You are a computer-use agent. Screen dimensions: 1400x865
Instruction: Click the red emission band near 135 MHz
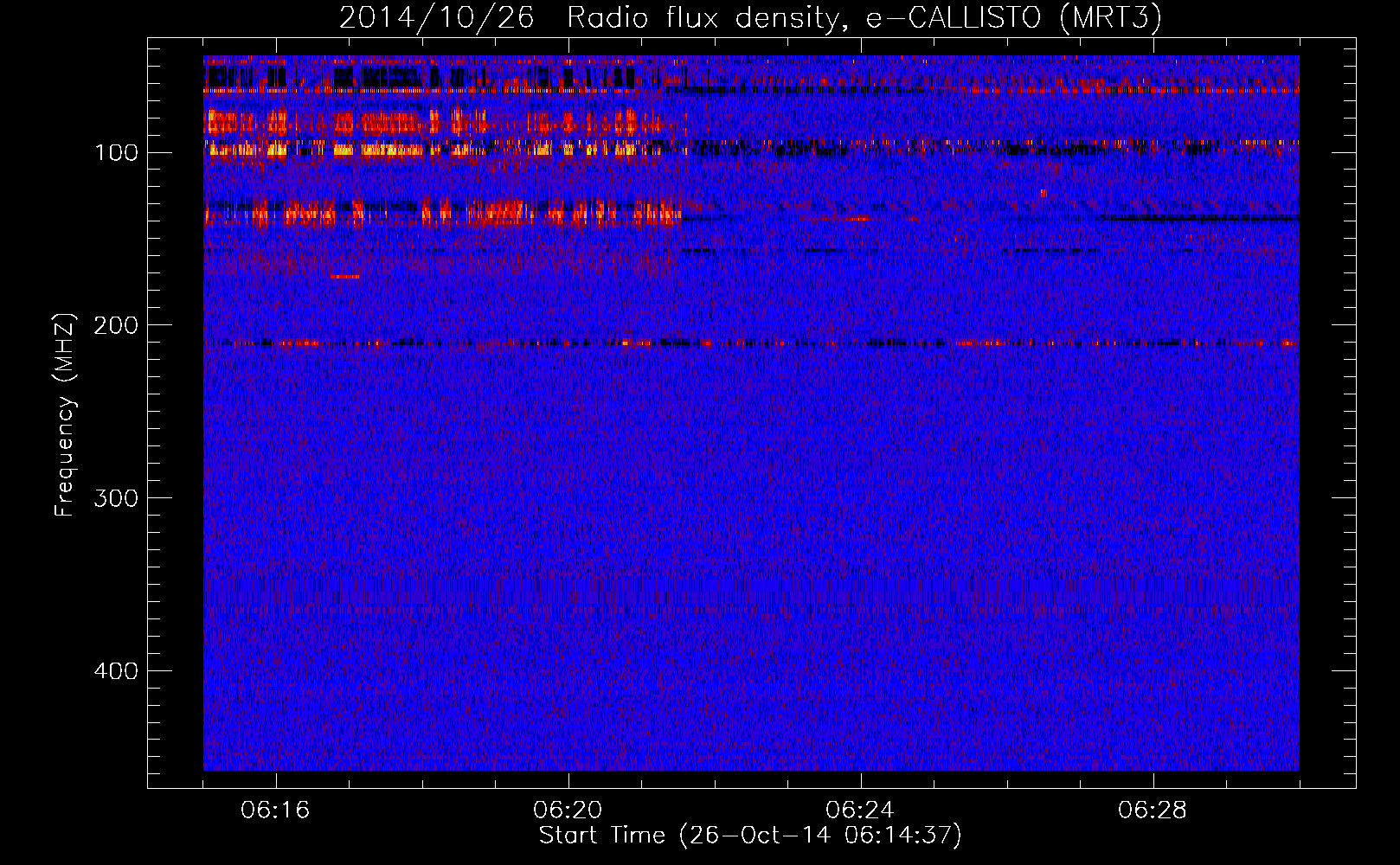coord(441,211)
